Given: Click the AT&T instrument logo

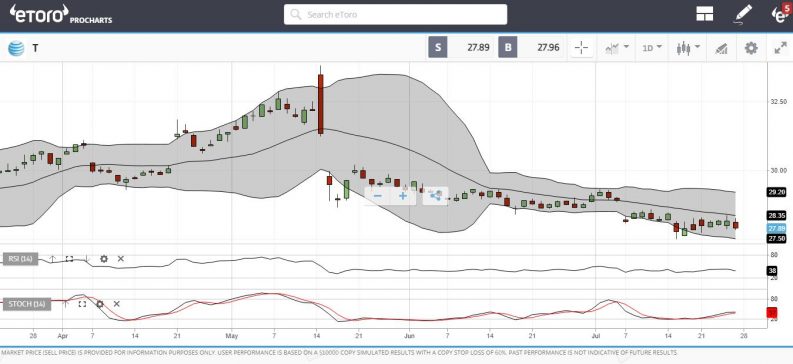Looking at the screenshot, I should click(x=16, y=49).
